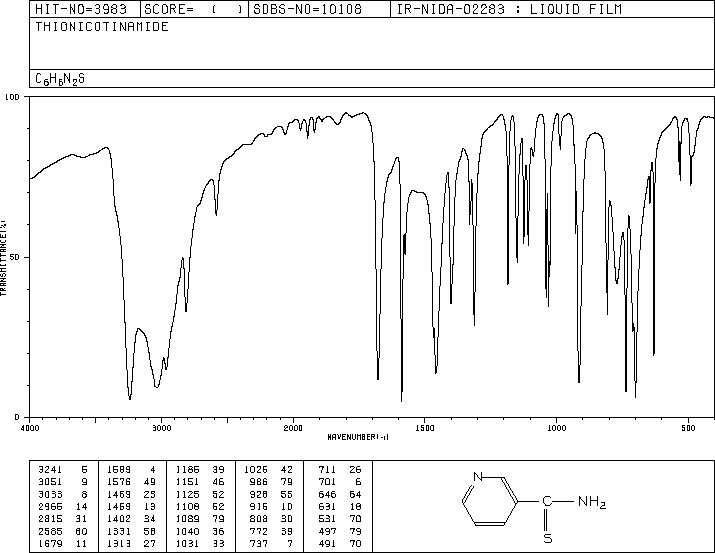
Task: Select peak table entry 772
Action: pyautogui.click(x=259, y=532)
